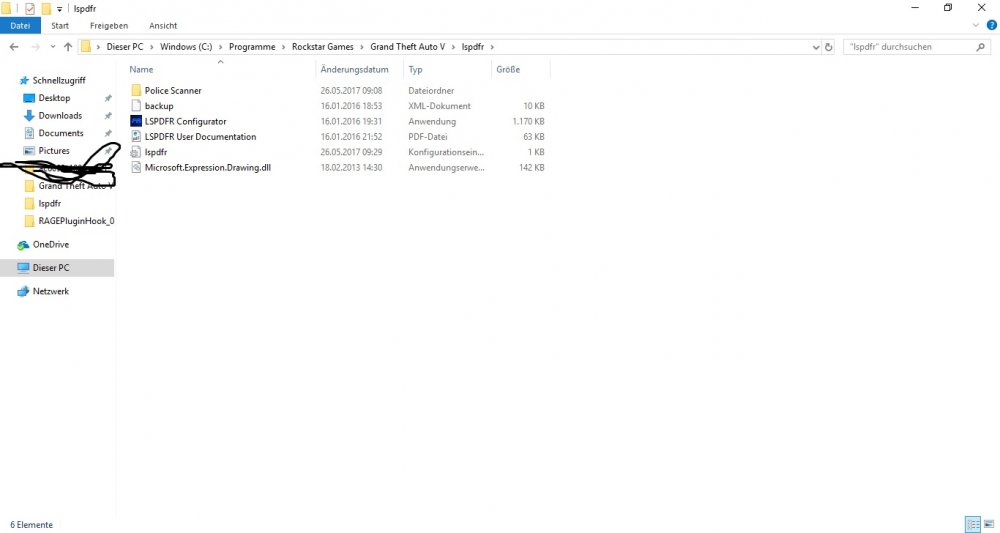Viewport: 1000px width, 533px height.
Task: Select the Police Scanner folder icon
Action: (x=136, y=91)
